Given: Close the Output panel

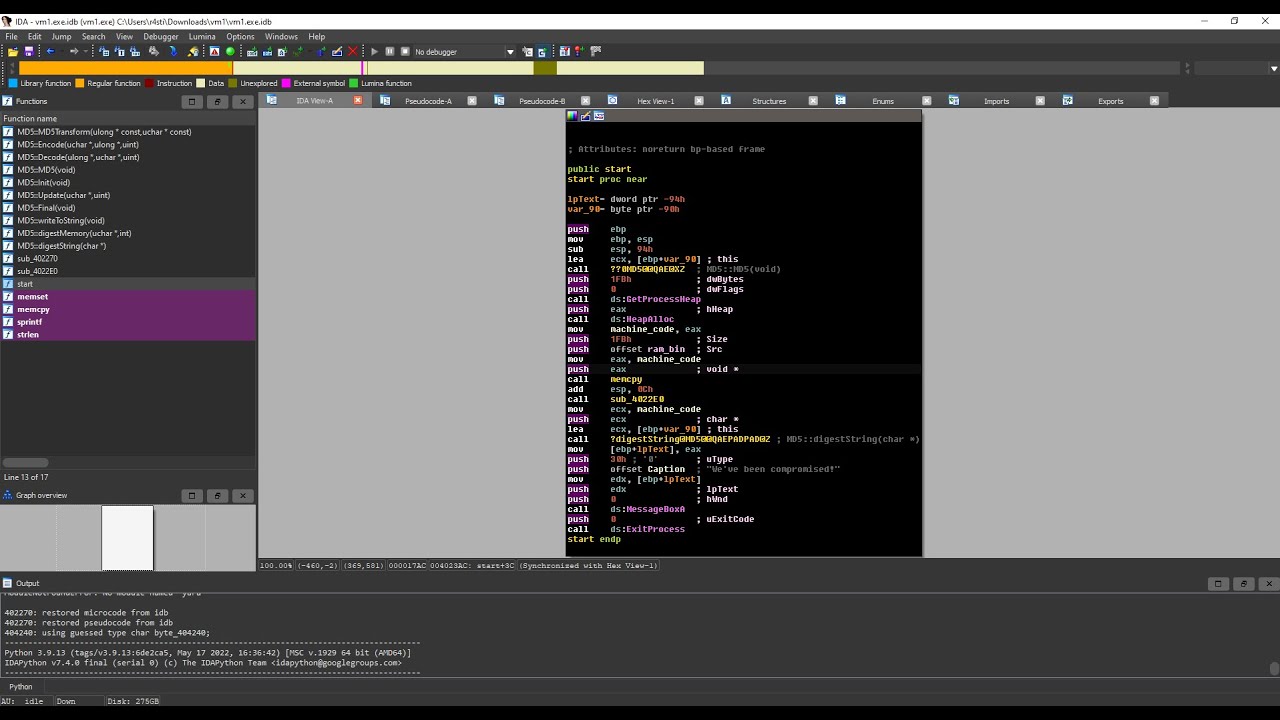Looking at the screenshot, I should point(1268,583).
